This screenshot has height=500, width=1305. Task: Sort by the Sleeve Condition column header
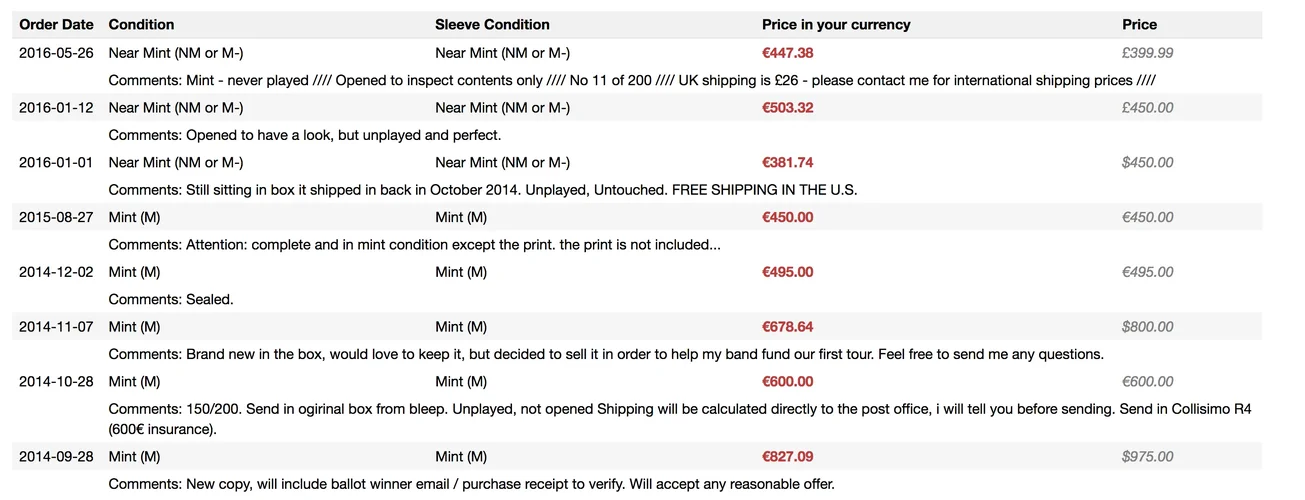click(x=492, y=24)
